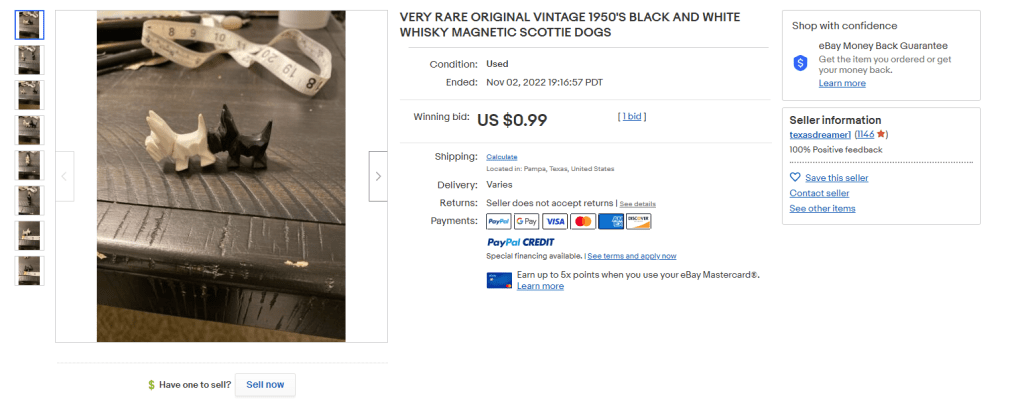Click the Money Back Guarantee shield icon
Viewport: 1024px width, 411px height.
coord(800,63)
